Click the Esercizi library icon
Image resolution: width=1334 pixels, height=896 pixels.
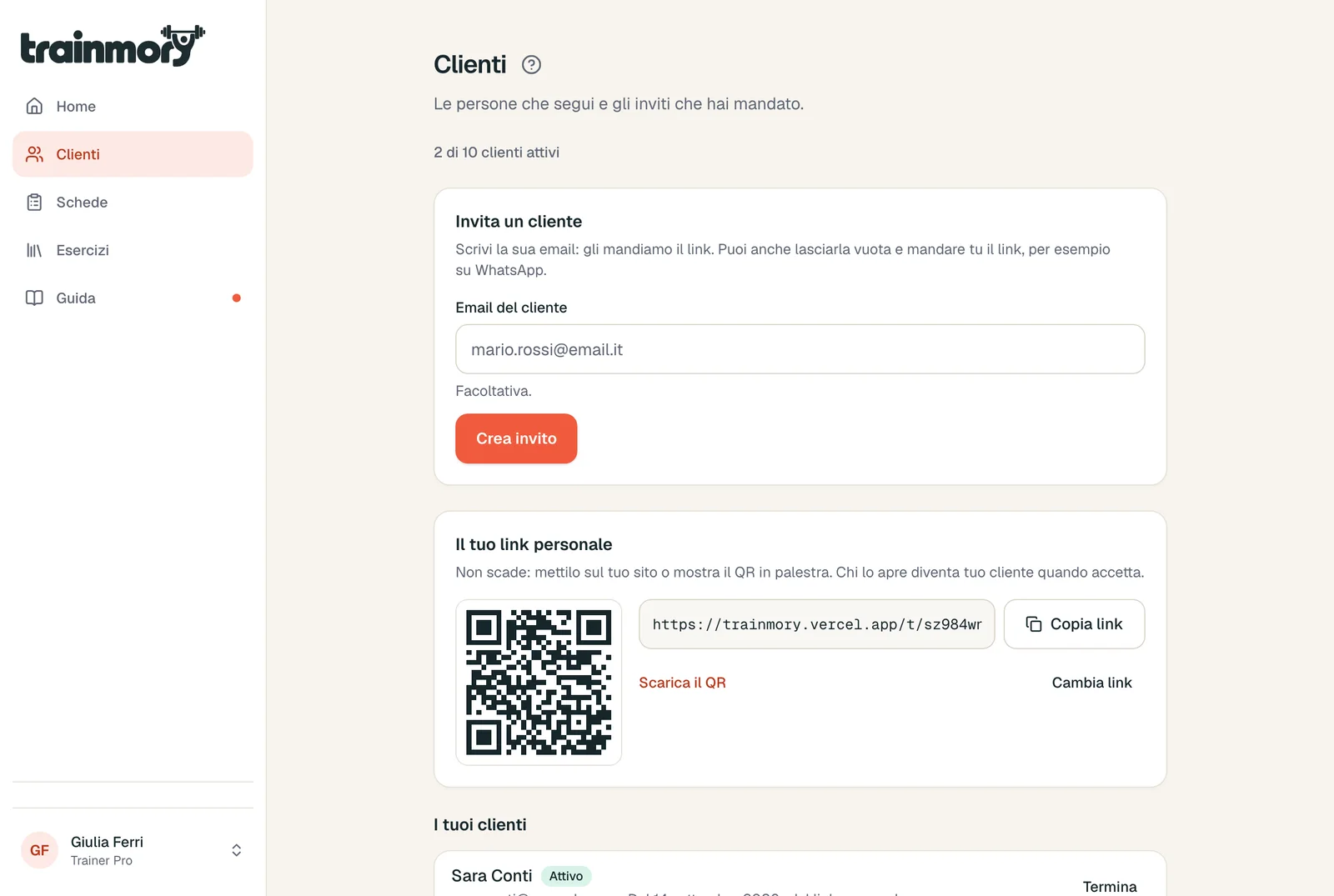click(34, 250)
